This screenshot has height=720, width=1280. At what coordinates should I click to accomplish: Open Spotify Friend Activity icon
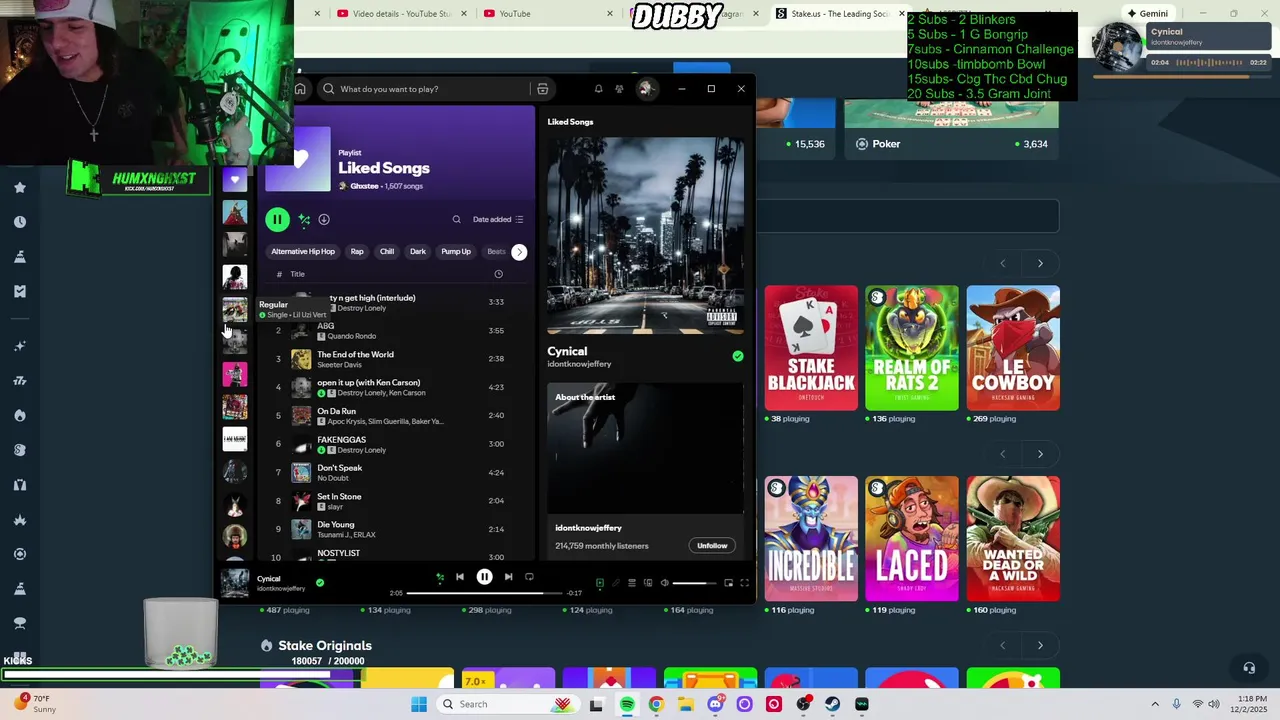pos(619,89)
